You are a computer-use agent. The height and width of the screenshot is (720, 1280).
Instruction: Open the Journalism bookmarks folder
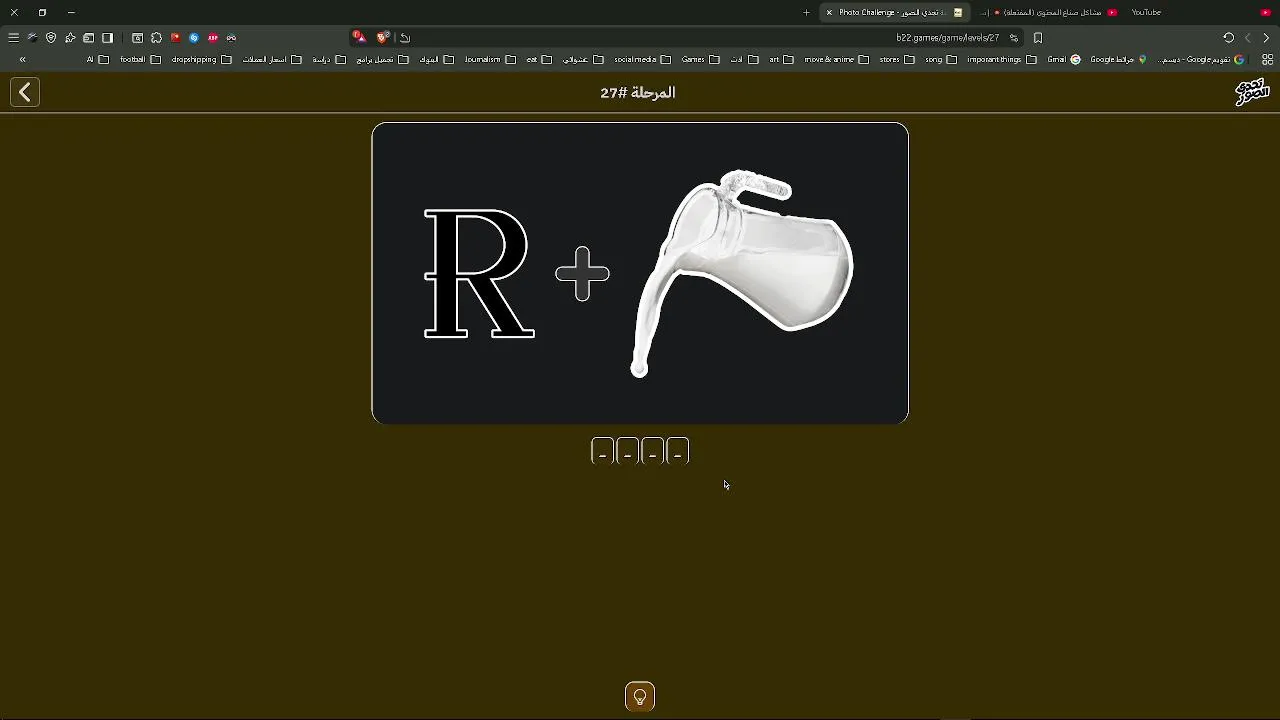click(490, 59)
